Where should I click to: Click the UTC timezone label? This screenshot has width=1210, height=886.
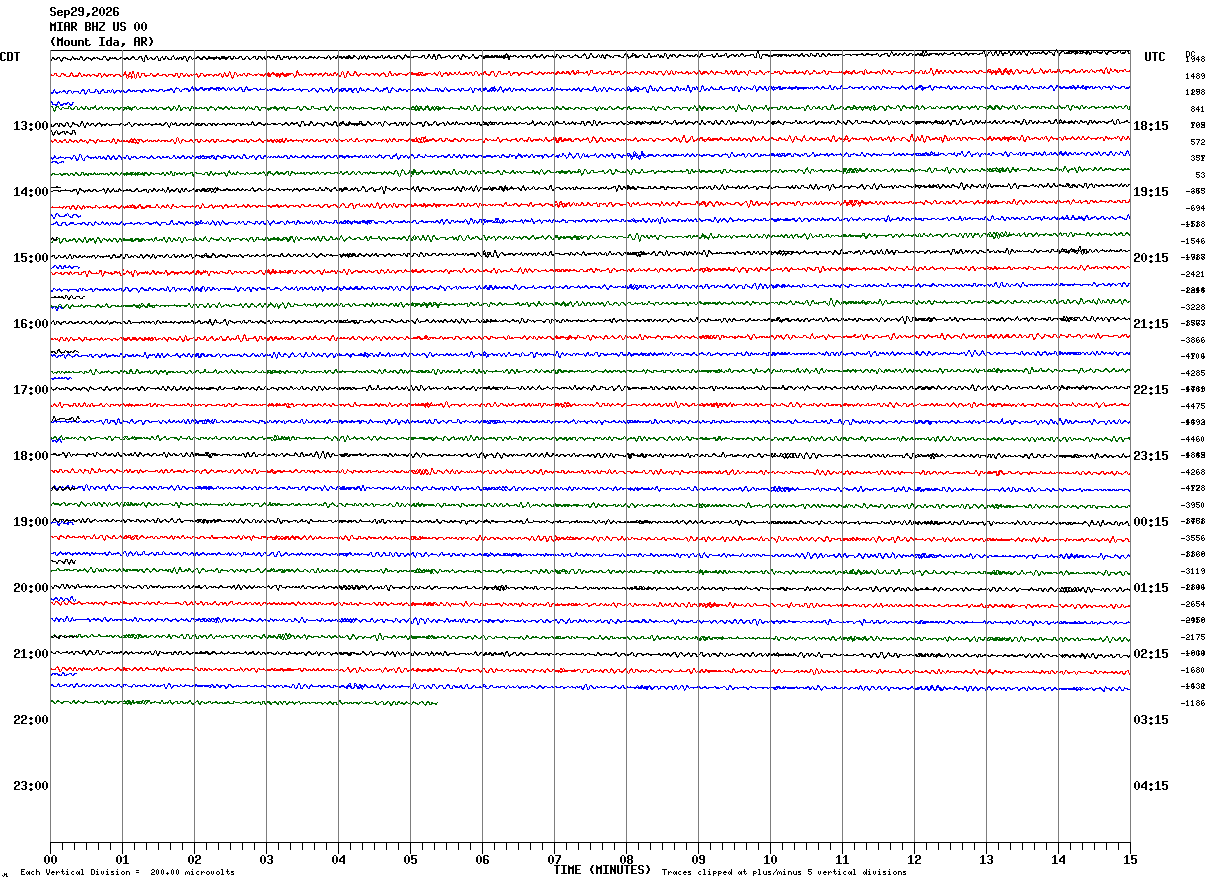(1155, 57)
